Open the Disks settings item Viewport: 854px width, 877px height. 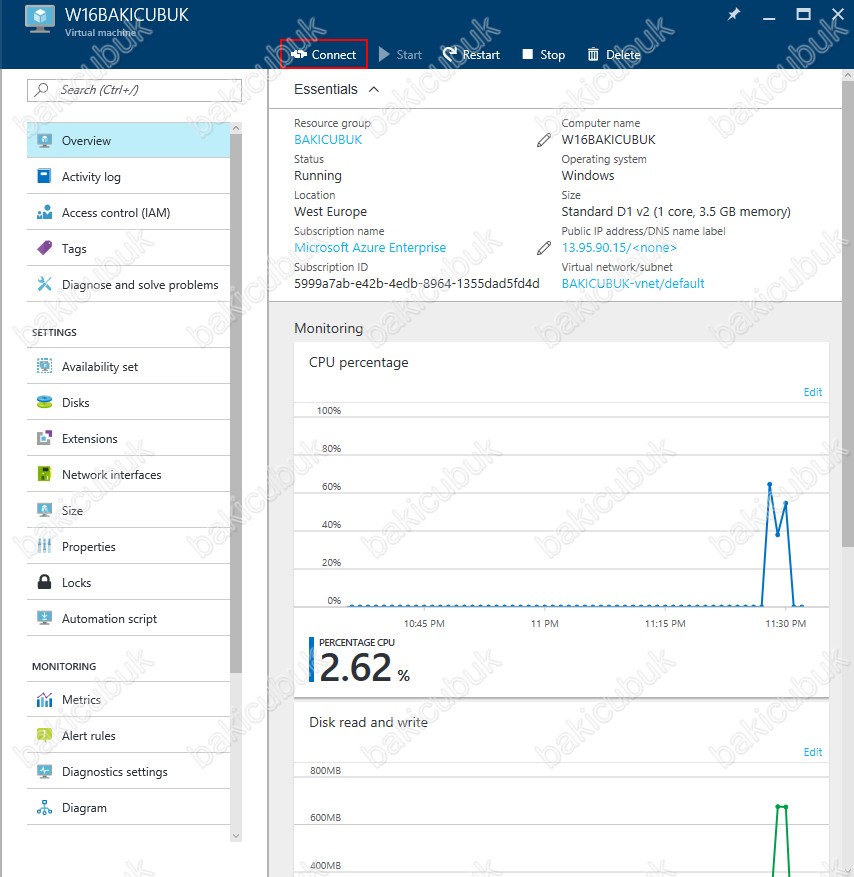128,403
